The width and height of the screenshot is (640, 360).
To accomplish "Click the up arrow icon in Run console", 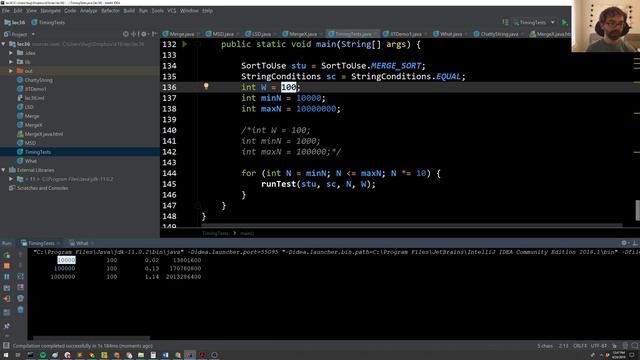I will tap(20, 255).
